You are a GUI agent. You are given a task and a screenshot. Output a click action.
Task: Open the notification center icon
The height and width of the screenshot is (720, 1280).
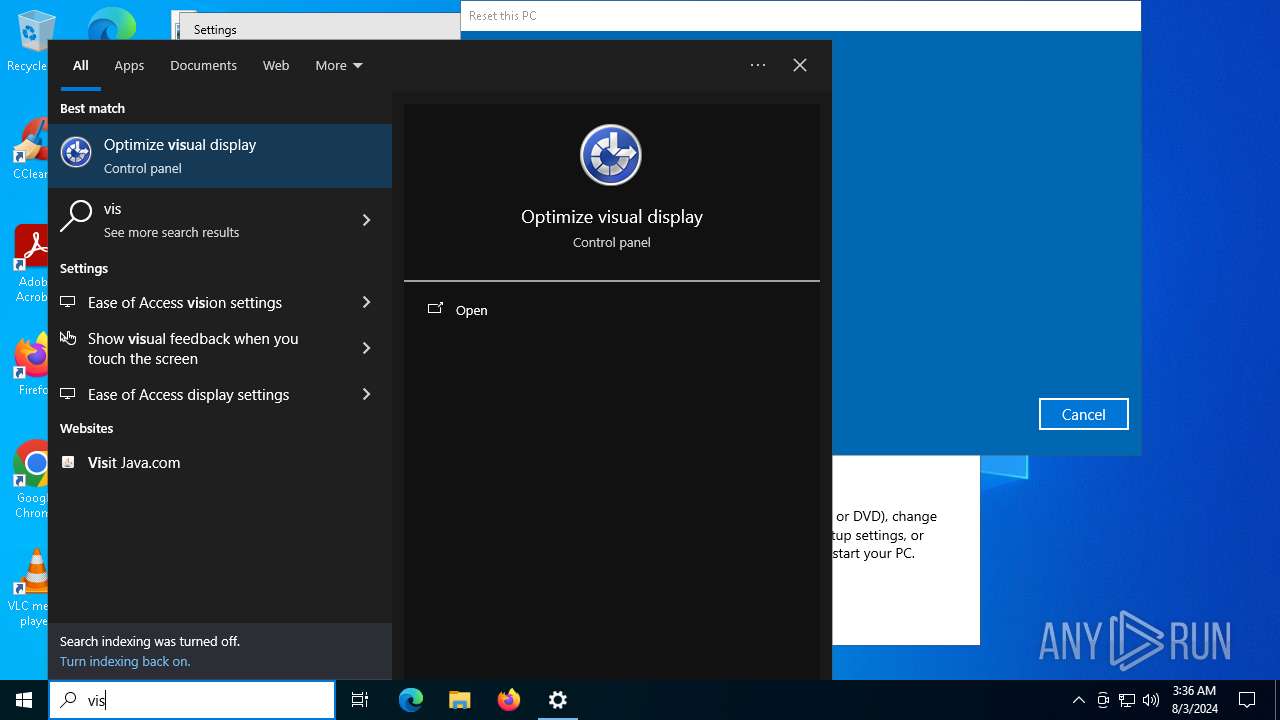click(1247, 700)
